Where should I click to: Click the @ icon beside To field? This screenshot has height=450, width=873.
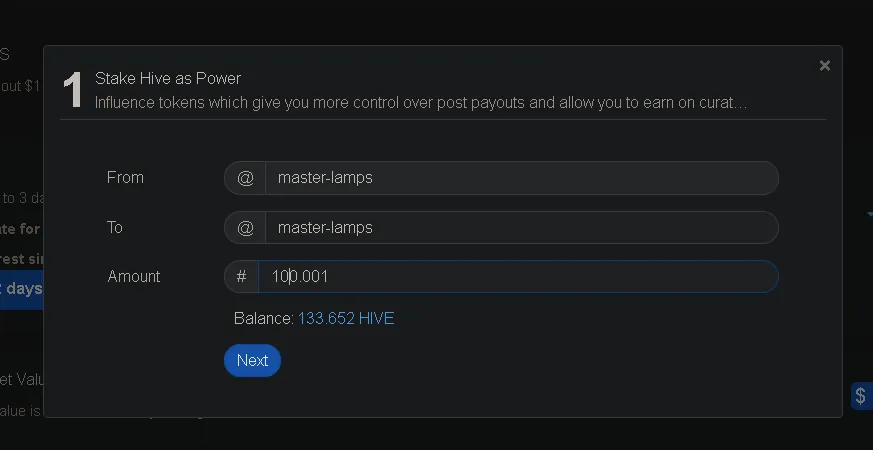(x=245, y=228)
